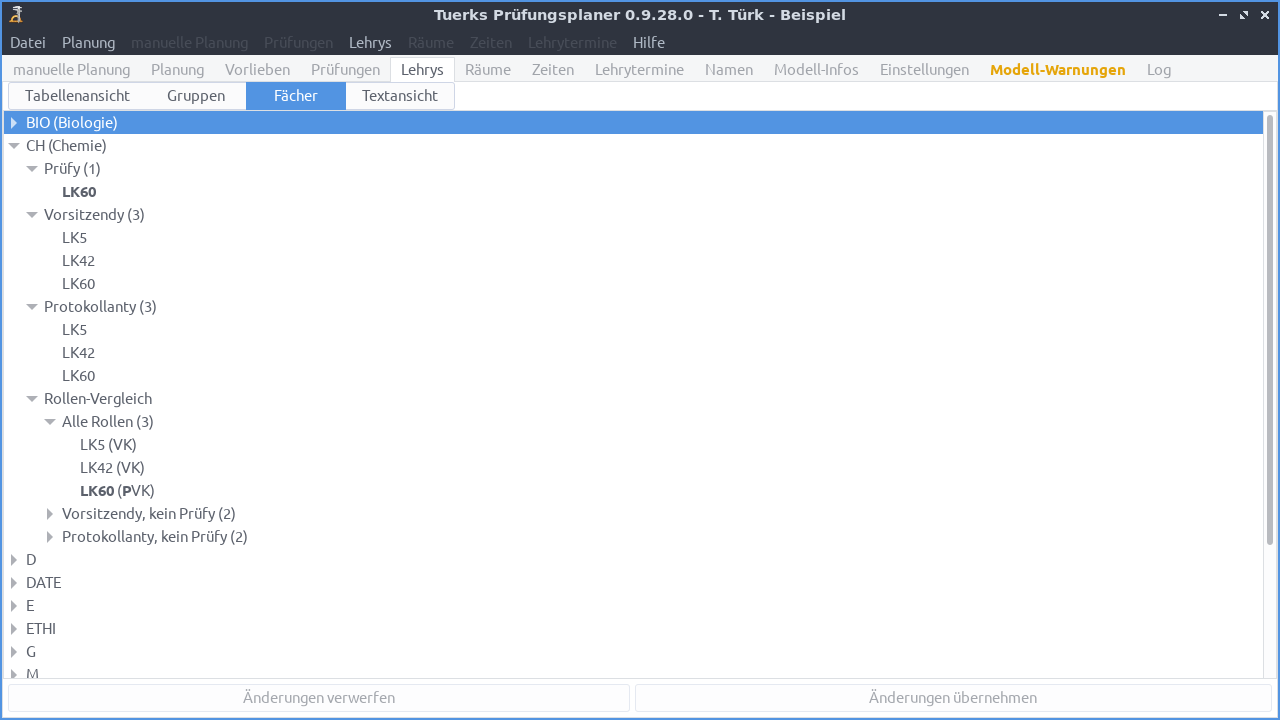
Task: Expand Vorsitzendy, kein Prüfy (2)
Action: coord(49,513)
